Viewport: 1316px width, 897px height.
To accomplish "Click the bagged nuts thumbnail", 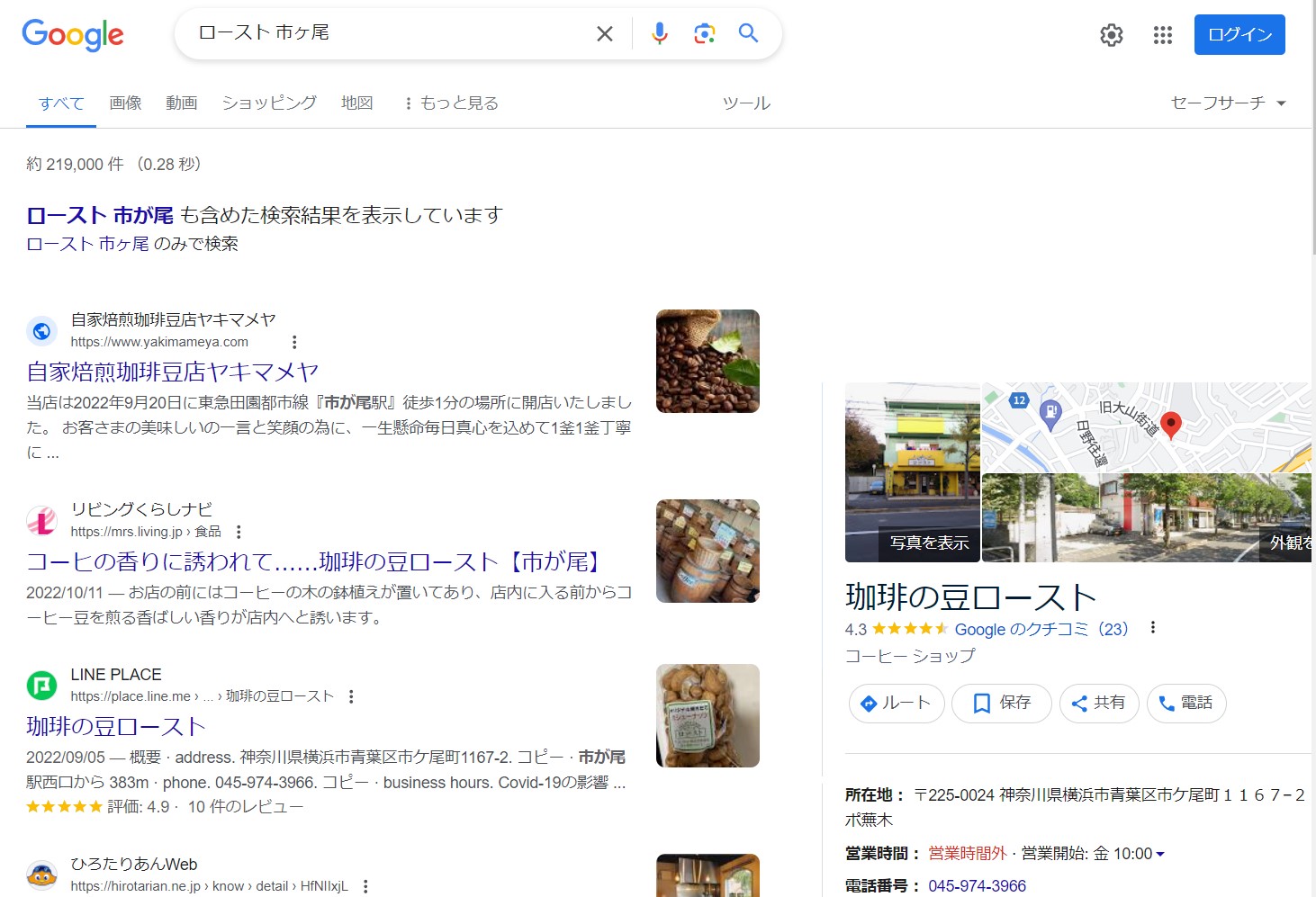I will pyautogui.click(x=708, y=715).
